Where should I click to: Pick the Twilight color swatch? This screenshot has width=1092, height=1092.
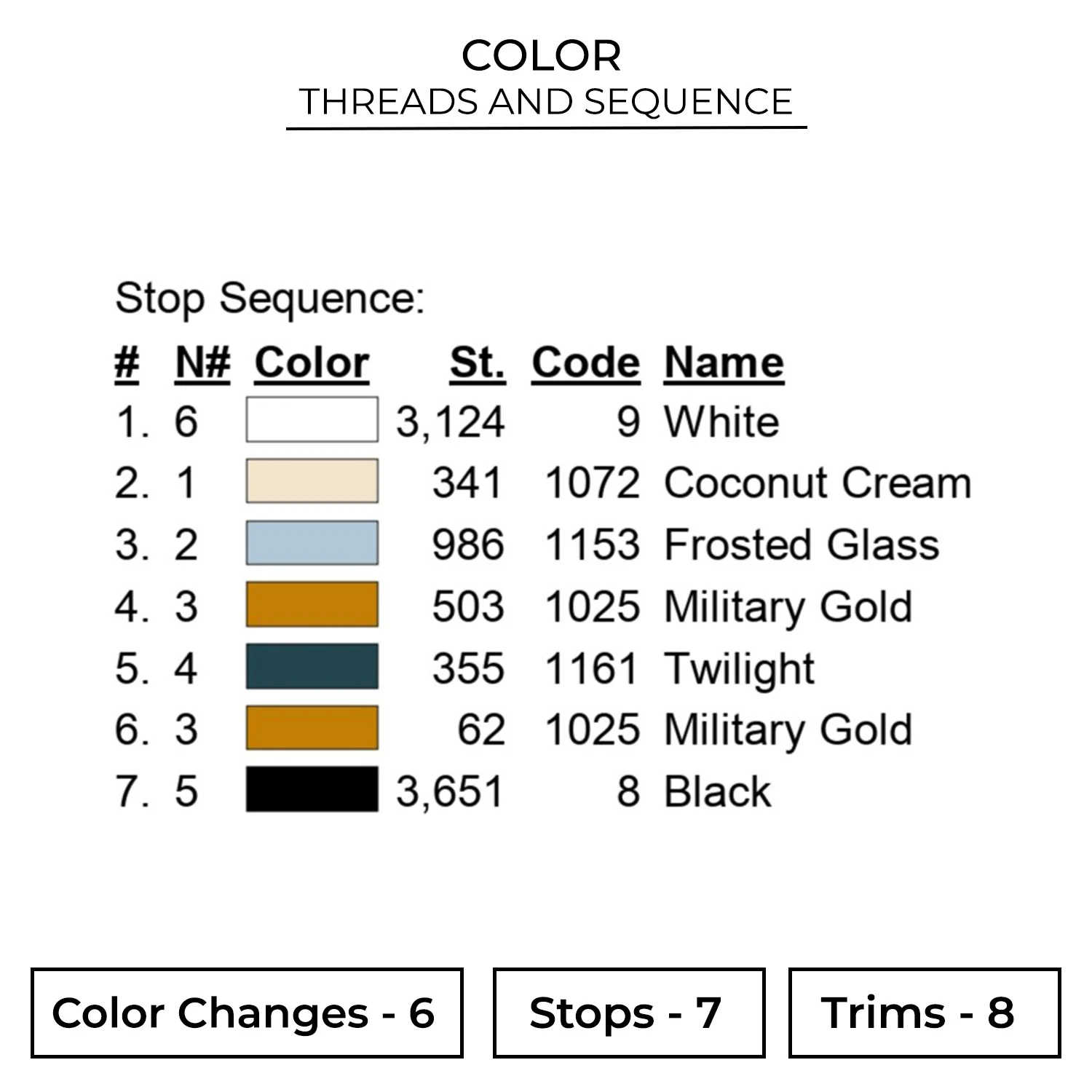pyautogui.click(x=312, y=667)
